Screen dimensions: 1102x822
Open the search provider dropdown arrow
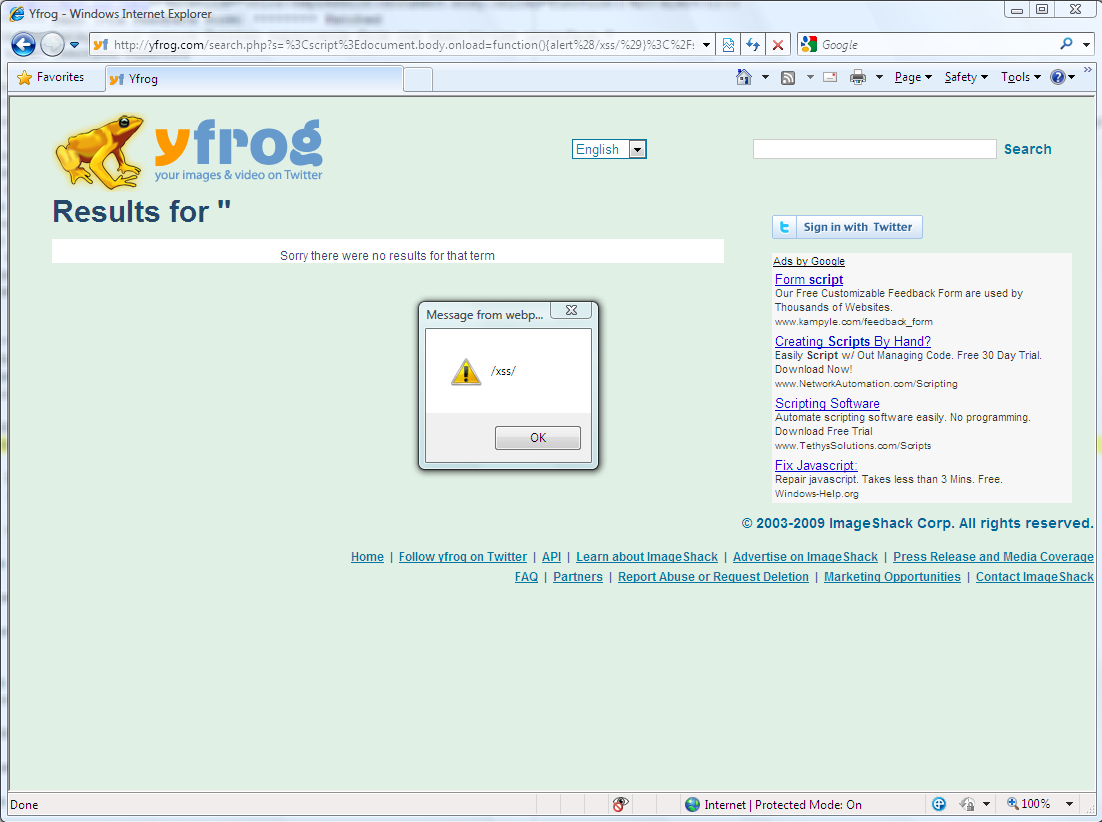tap(1087, 45)
